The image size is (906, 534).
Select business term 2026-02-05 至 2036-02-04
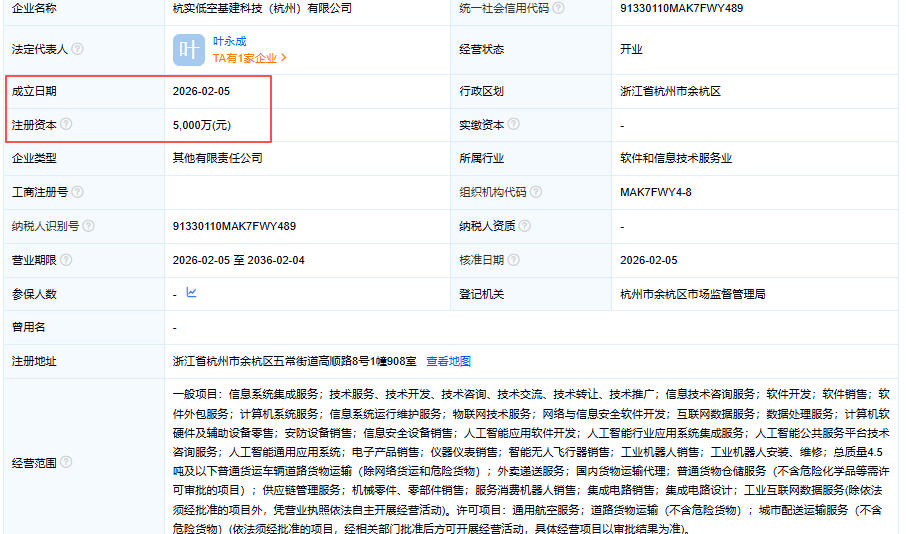pyautogui.click(x=238, y=260)
